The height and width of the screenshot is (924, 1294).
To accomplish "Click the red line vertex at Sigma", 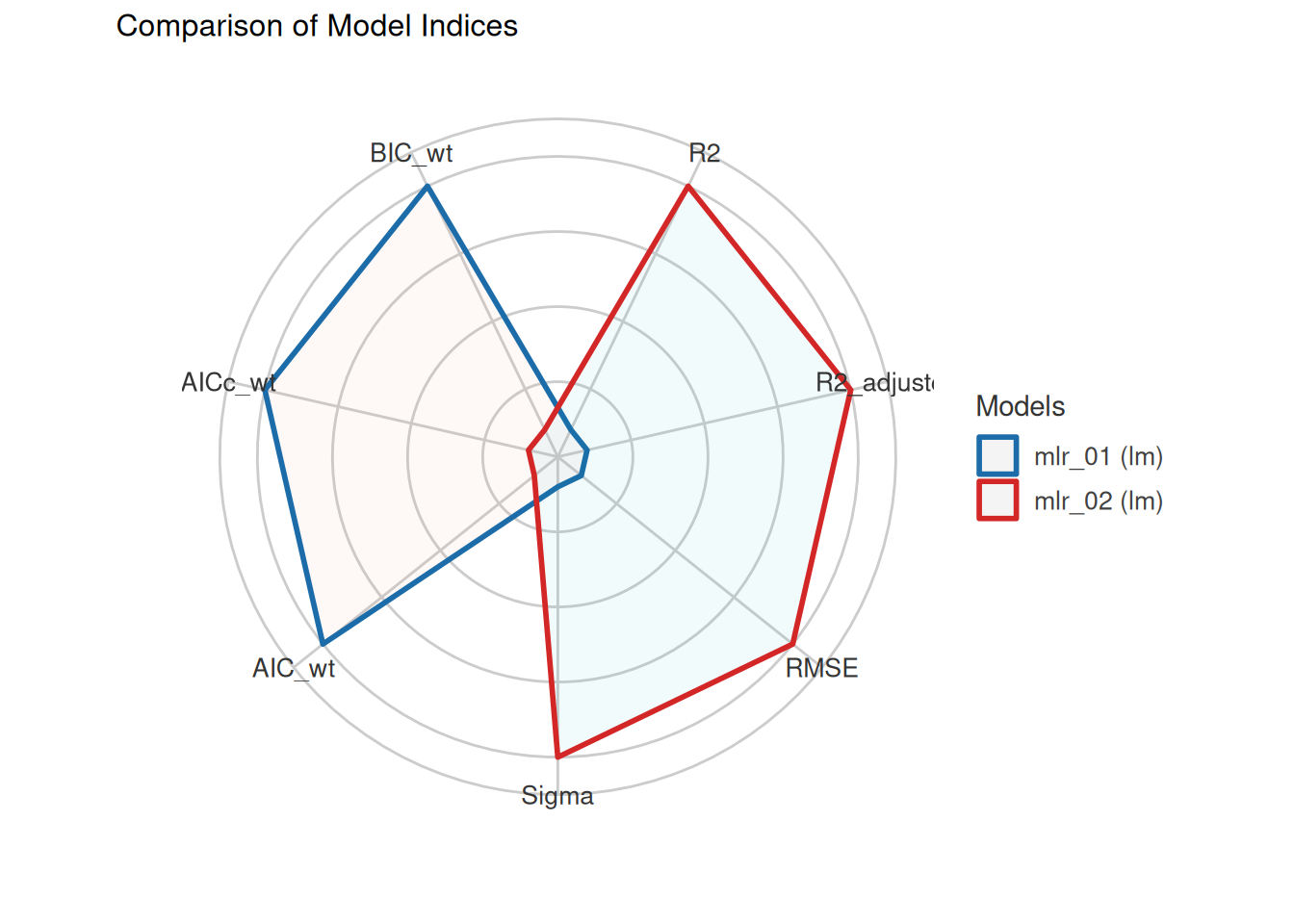I will [557, 757].
